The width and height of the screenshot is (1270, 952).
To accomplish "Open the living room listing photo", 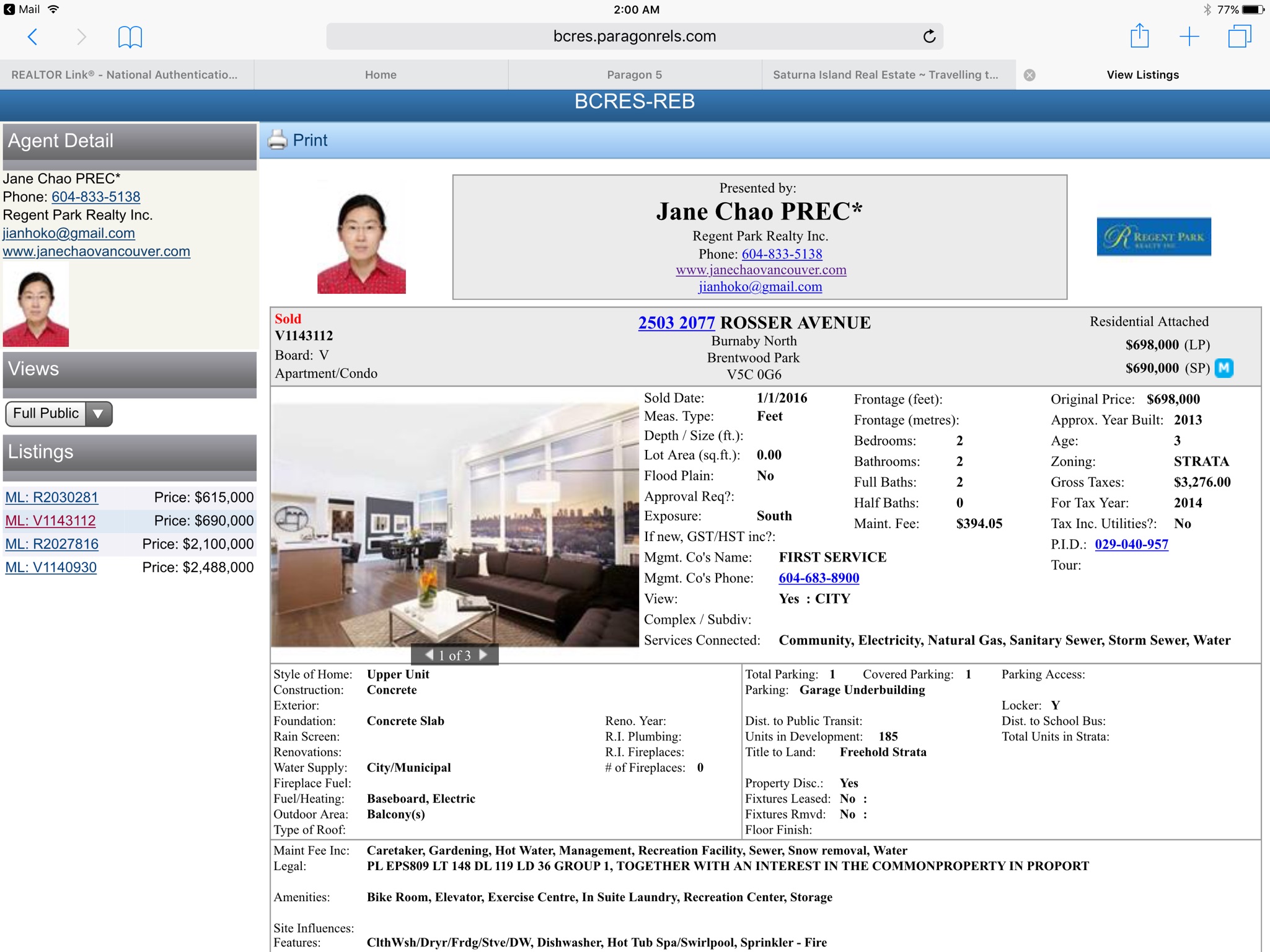I will click(x=454, y=524).
